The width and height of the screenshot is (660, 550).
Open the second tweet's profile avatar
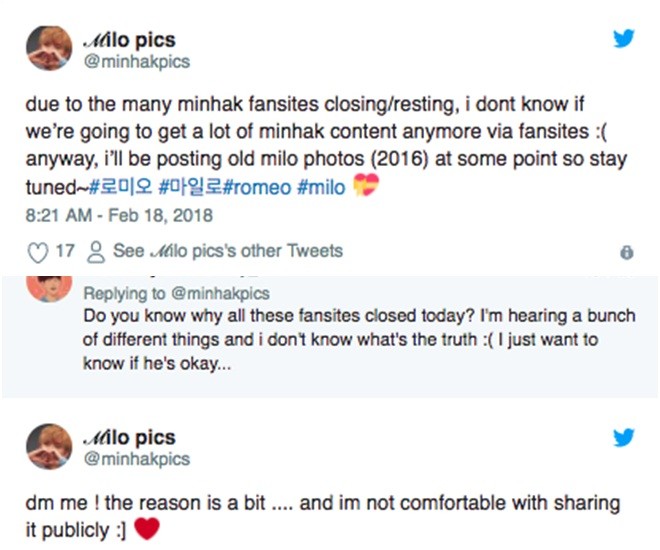[x=49, y=447]
